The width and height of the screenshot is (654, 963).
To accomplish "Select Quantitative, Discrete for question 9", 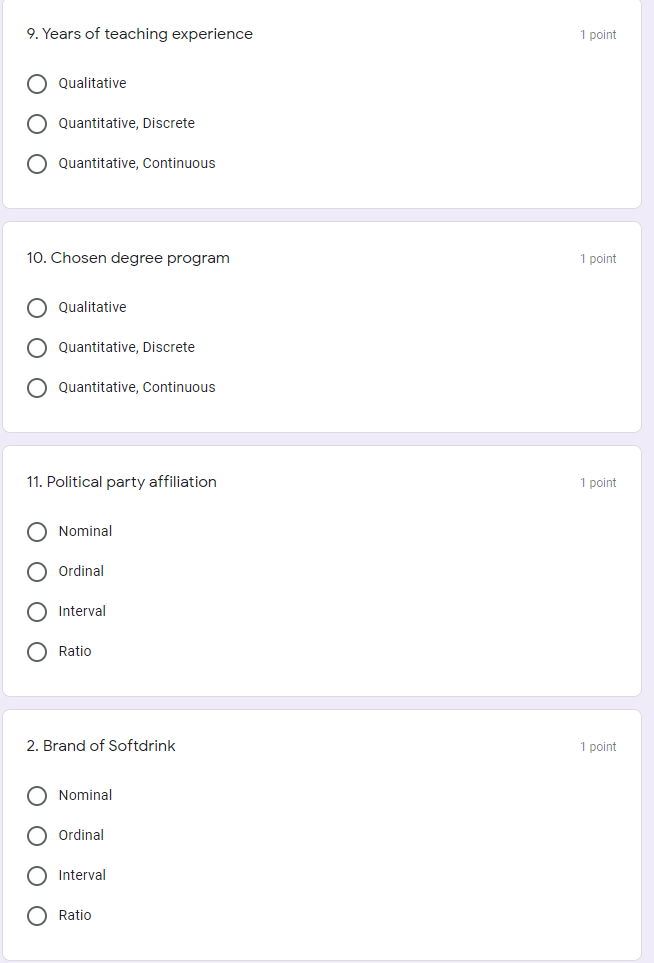I will coord(37,124).
